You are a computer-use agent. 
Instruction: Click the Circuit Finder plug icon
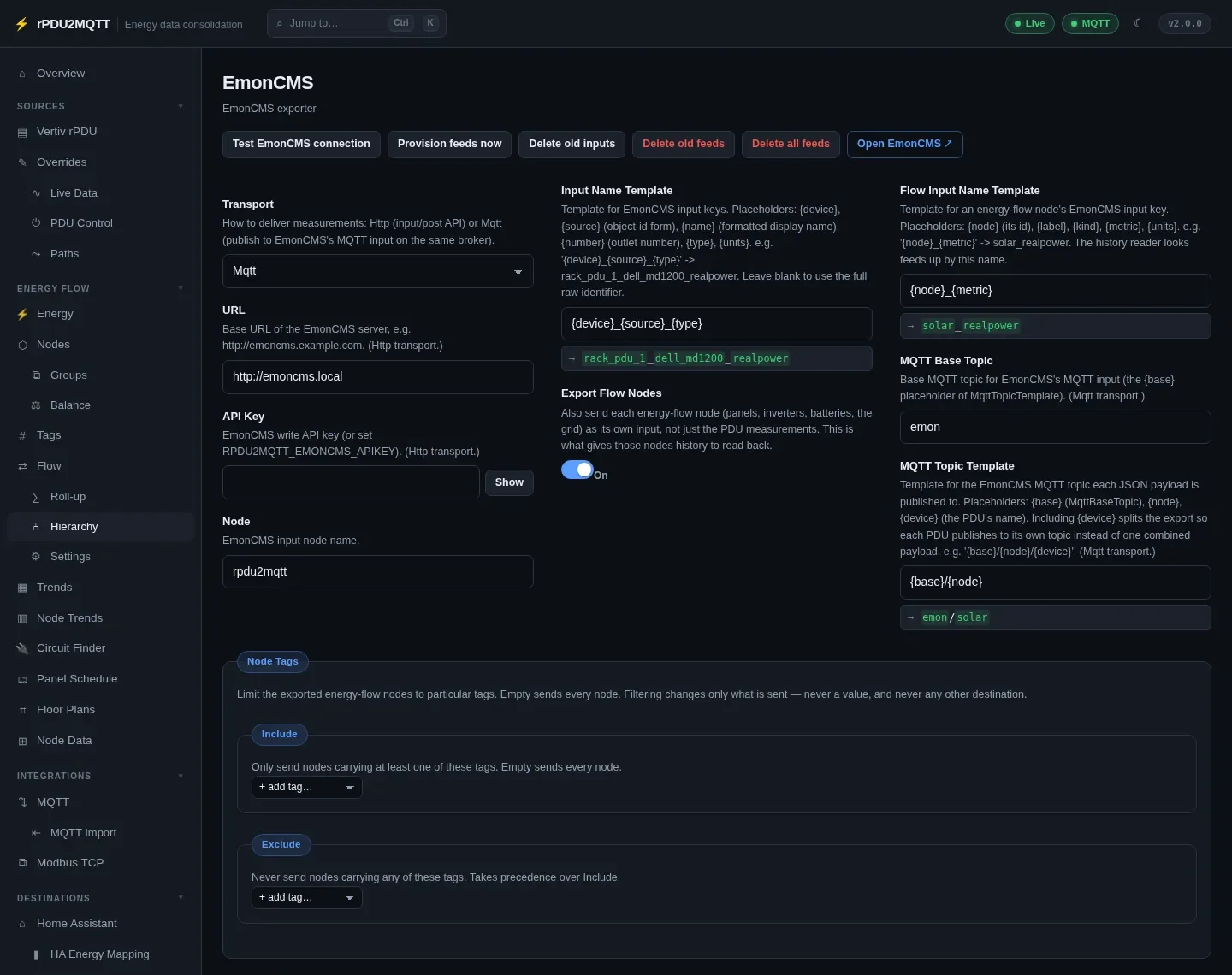click(22, 648)
